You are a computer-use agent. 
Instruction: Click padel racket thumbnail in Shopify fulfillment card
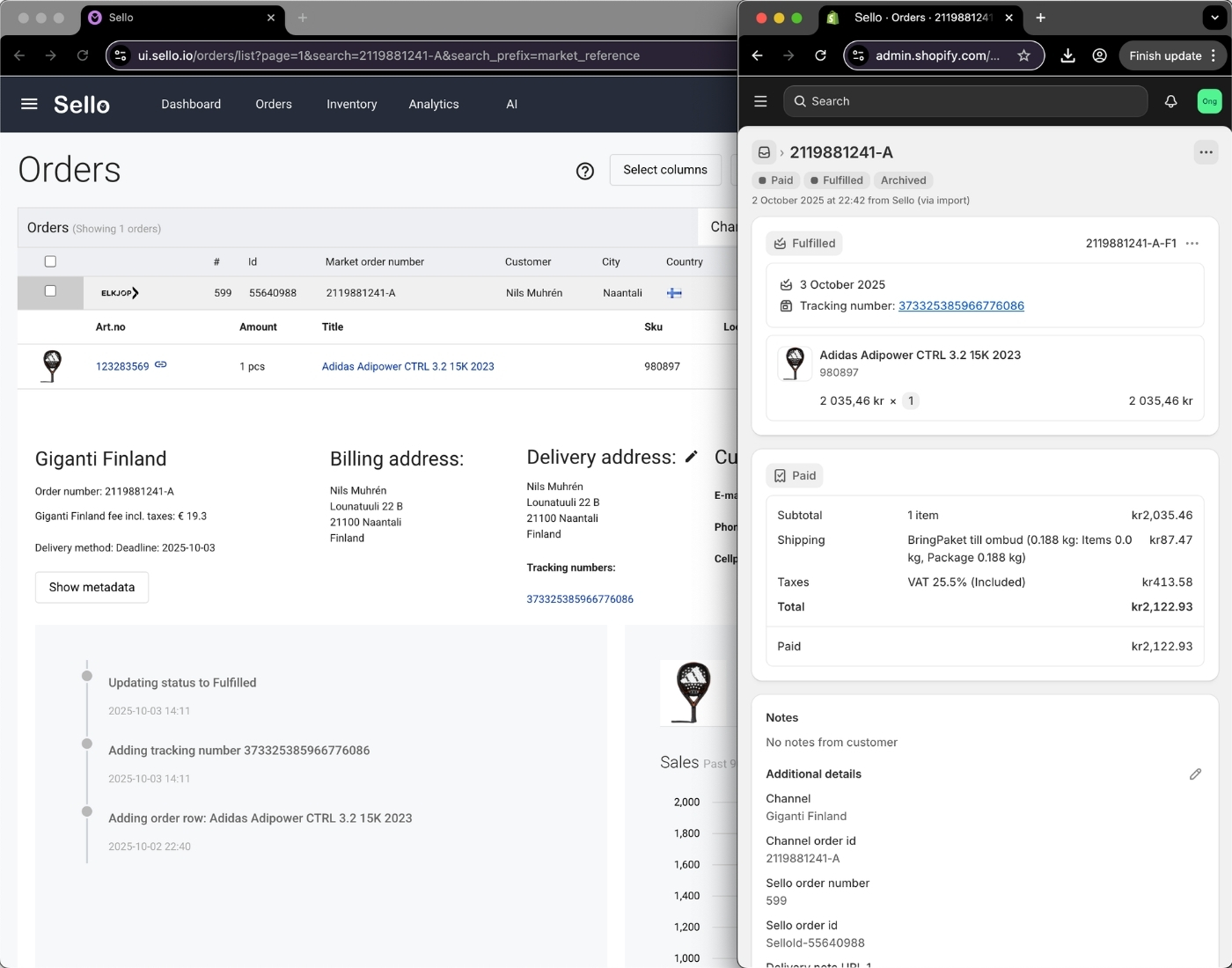(795, 363)
